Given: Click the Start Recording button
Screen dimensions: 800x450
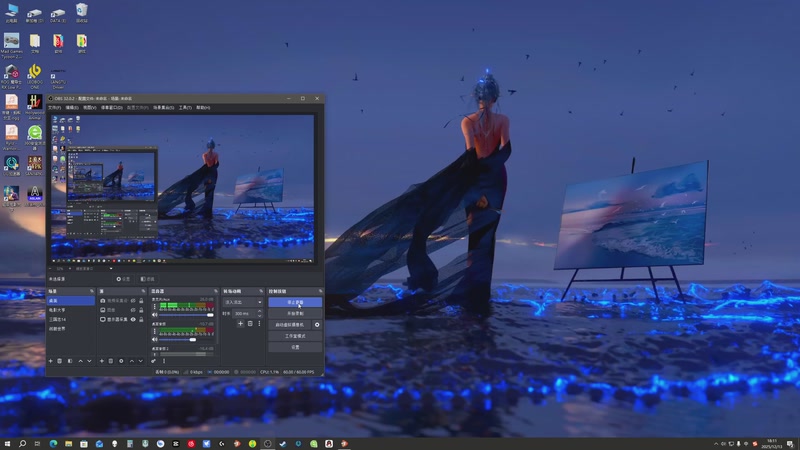Looking at the screenshot, I should coord(295,313).
